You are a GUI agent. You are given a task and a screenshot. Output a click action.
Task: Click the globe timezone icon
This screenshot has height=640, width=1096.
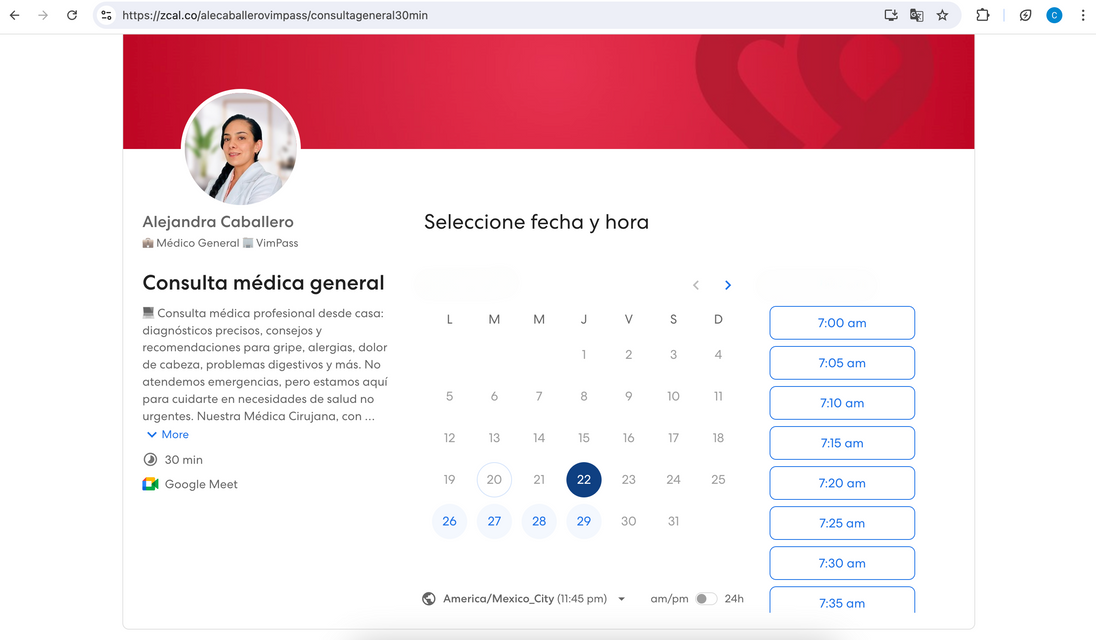pos(428,599)
